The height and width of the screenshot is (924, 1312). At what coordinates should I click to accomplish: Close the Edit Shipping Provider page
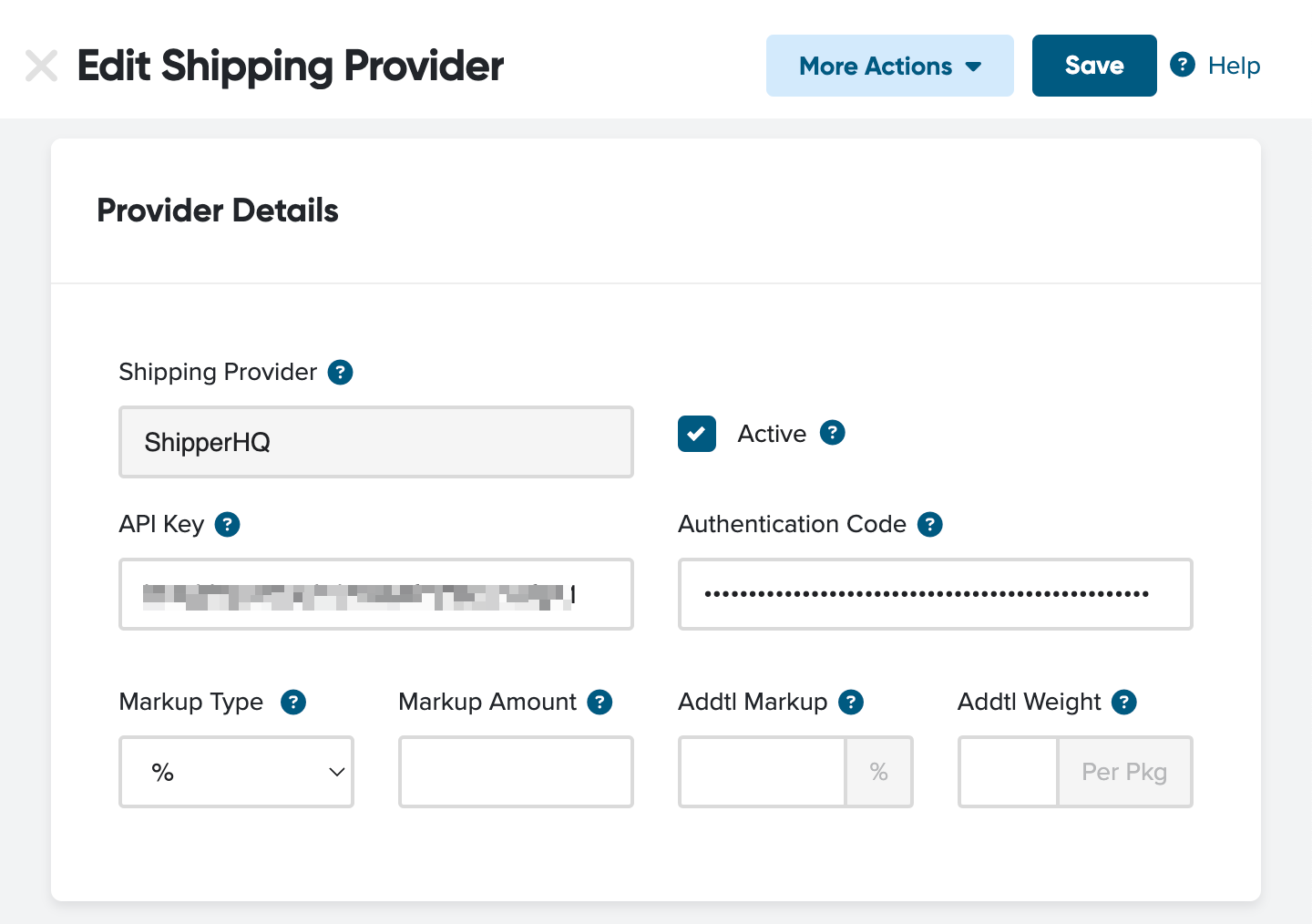tap(42, 66)
